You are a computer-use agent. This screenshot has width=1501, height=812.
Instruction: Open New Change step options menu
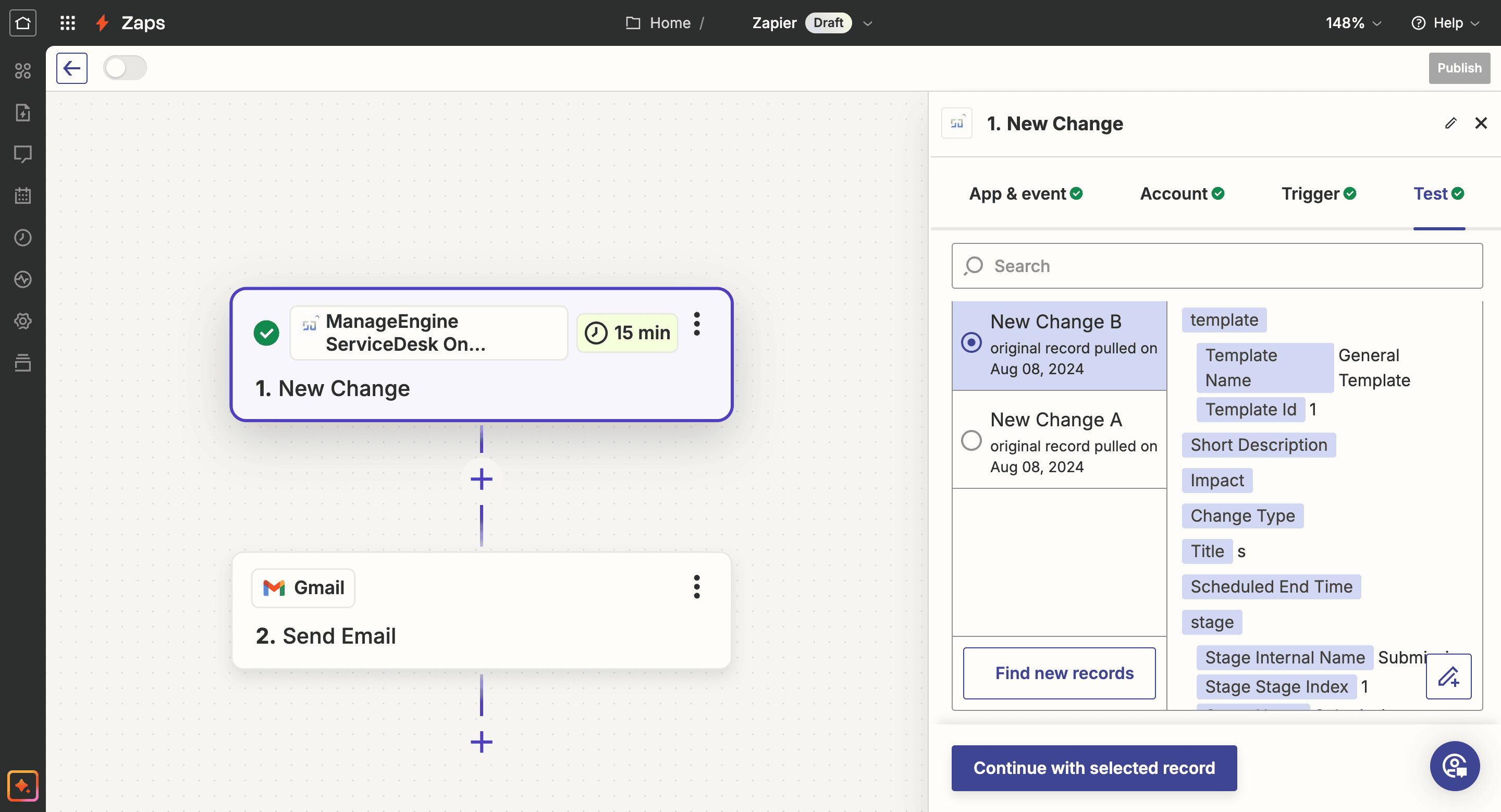tap(696, 324)
